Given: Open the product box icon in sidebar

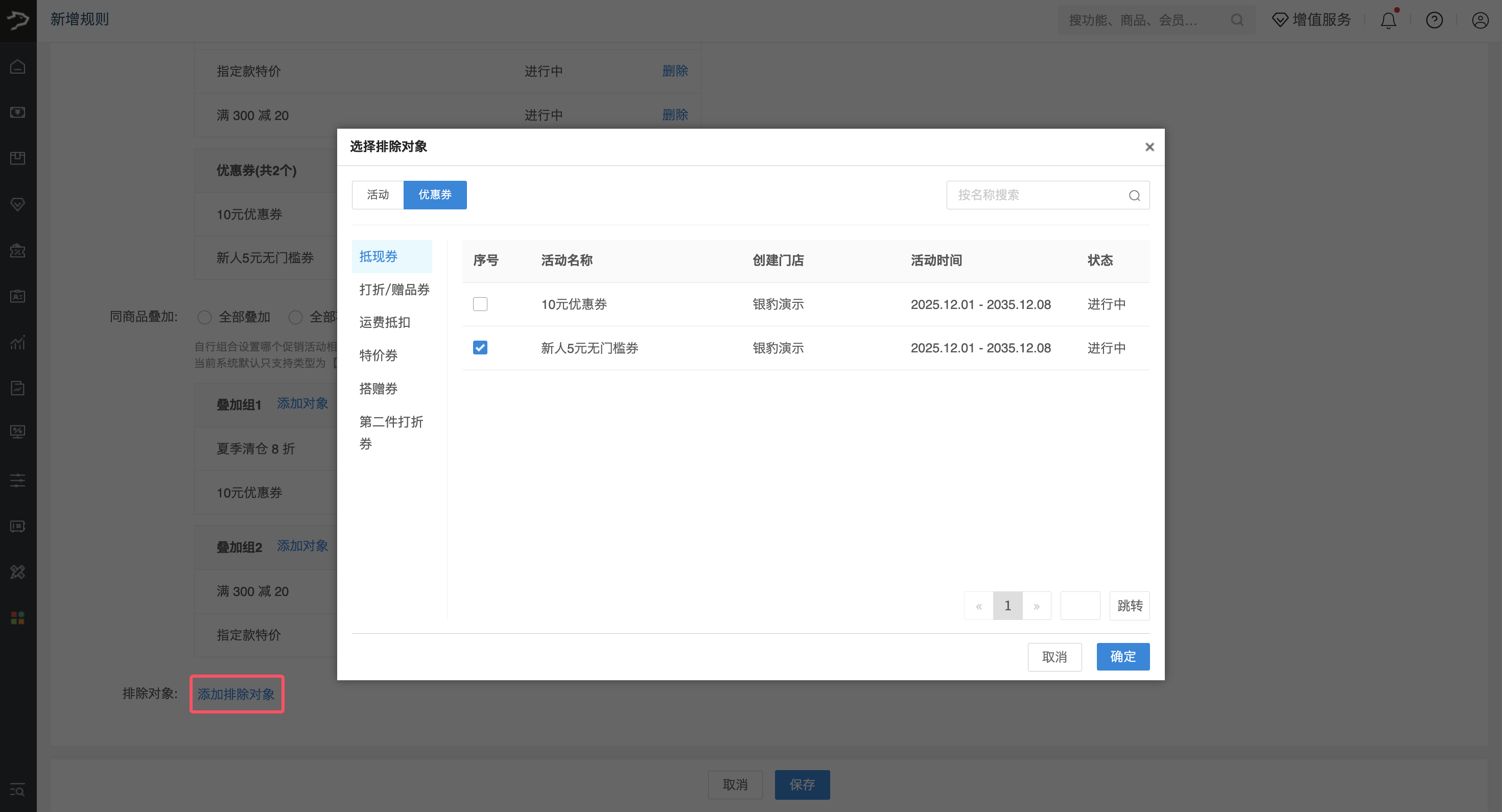Looking at the screenshot, I should tap(18, 158).
